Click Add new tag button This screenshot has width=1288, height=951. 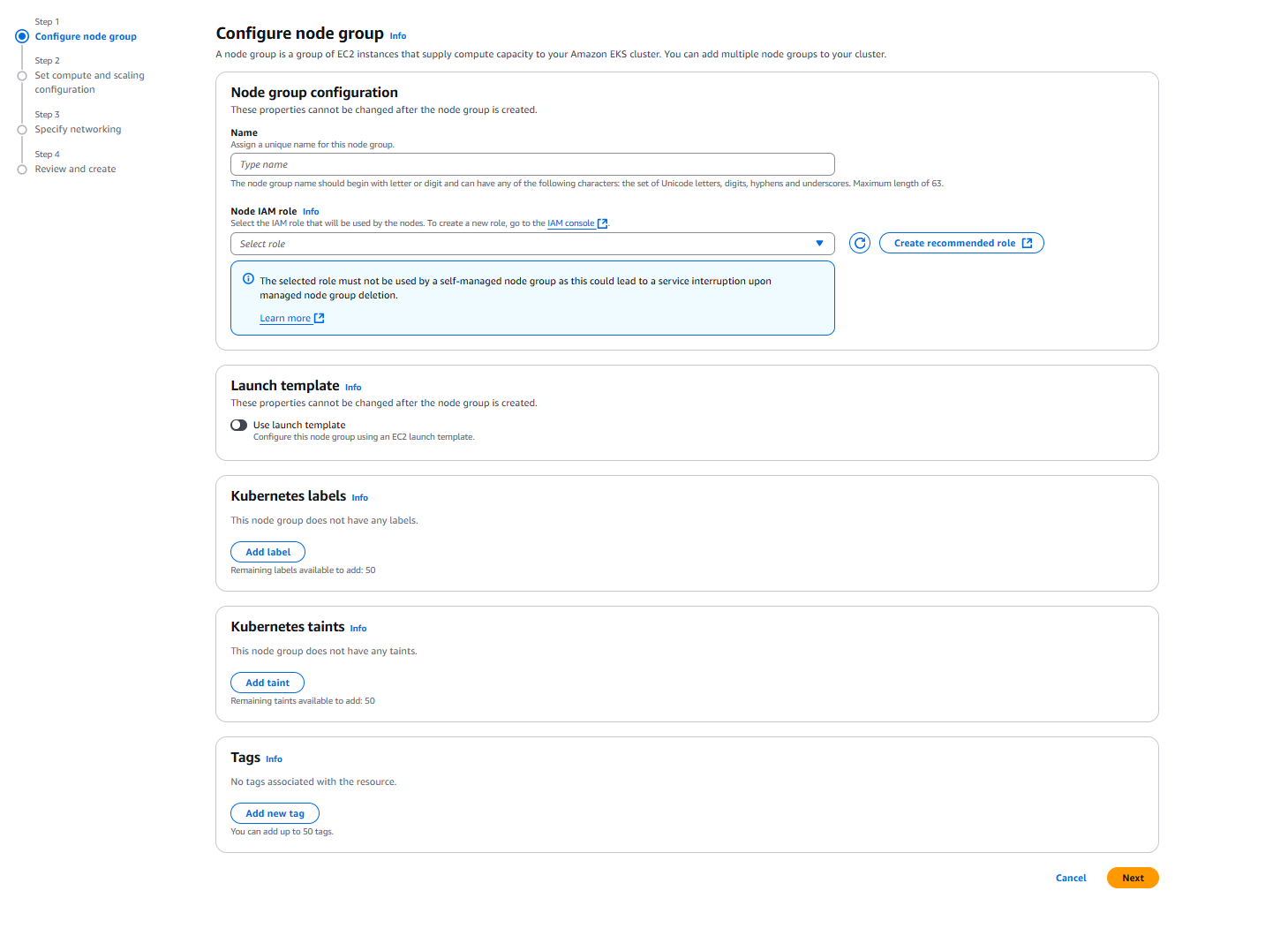(x=275, y=813)
